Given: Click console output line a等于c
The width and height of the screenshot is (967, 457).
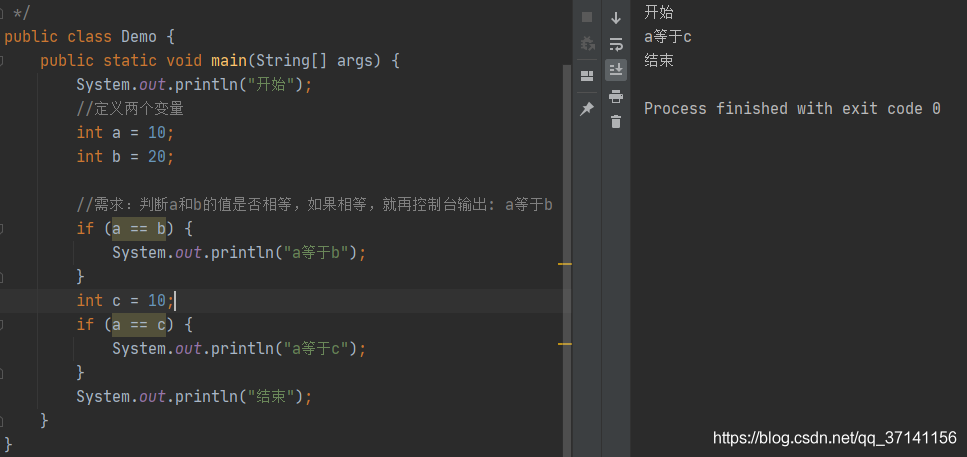Looking at the screenshot, I should coord(668,37).
